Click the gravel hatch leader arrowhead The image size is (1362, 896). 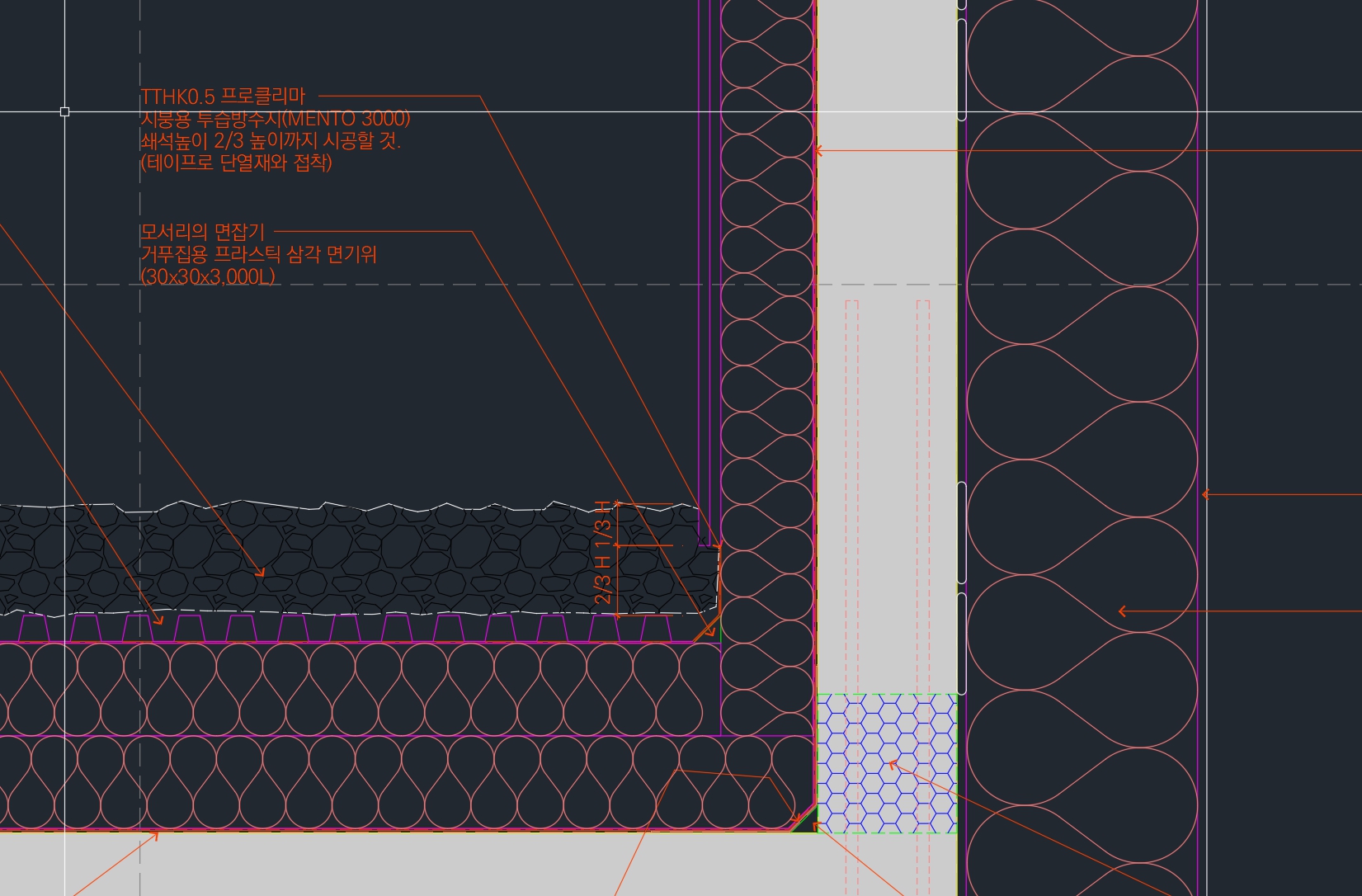(x=261, y=573)
